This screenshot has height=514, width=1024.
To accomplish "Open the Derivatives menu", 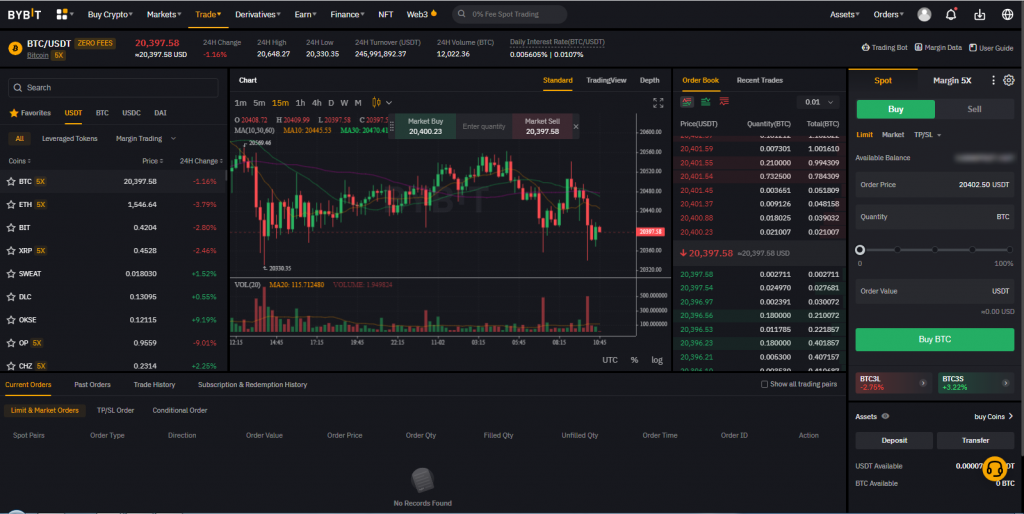I will (x=257, y=14).
